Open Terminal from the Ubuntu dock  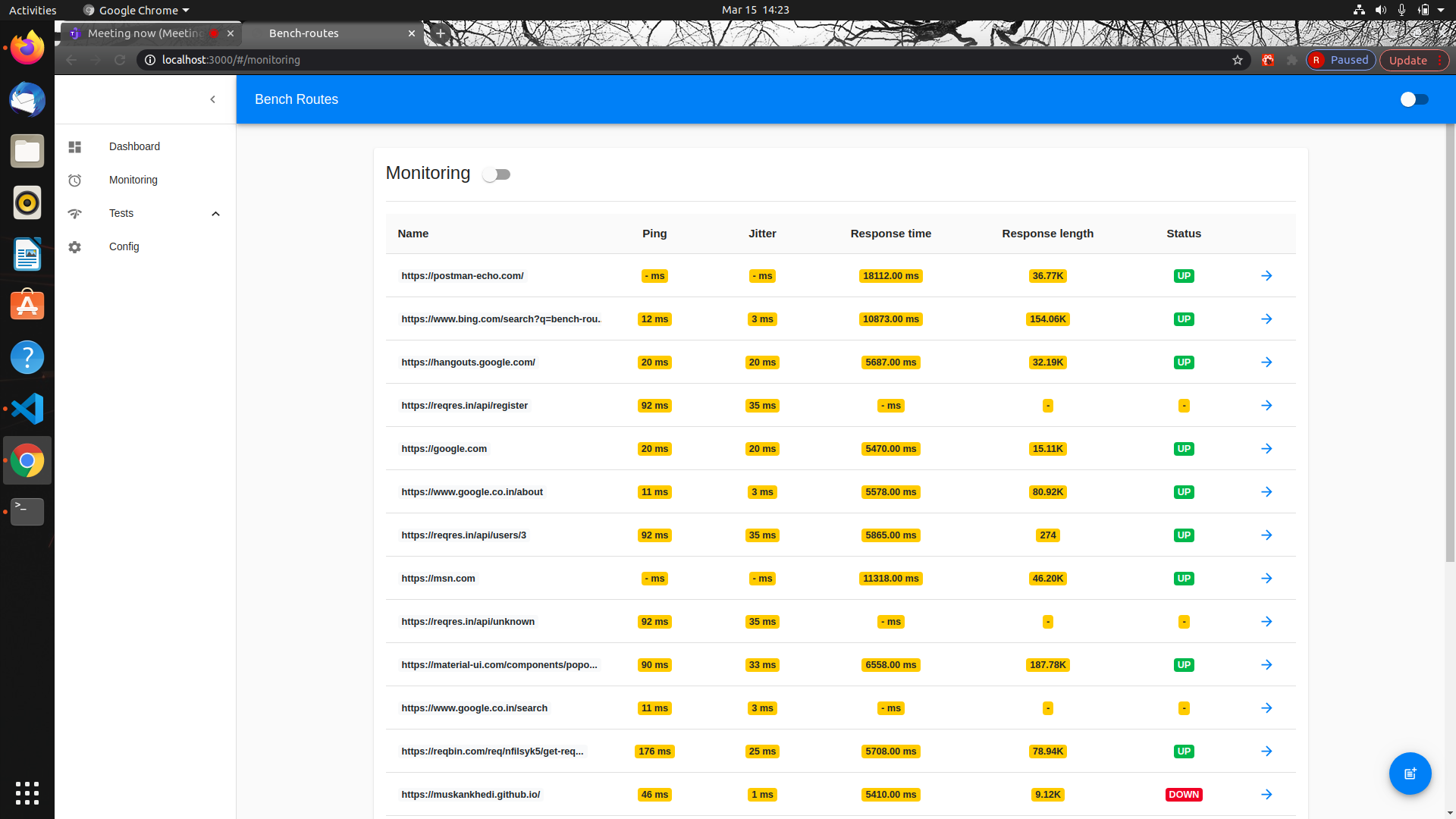pos(27,512)
